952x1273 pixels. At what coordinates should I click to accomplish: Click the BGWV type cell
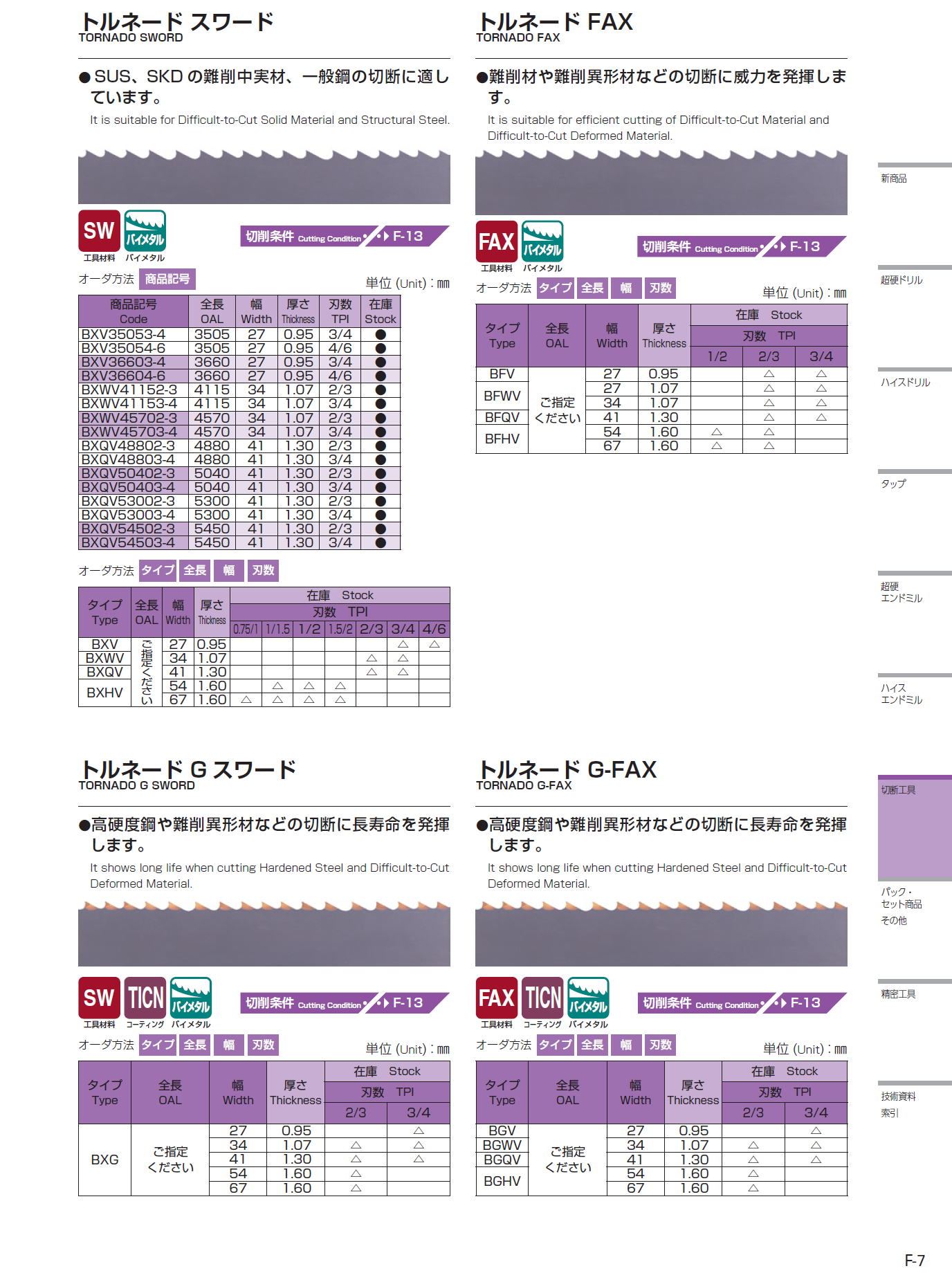click(x=502, y=1145)
